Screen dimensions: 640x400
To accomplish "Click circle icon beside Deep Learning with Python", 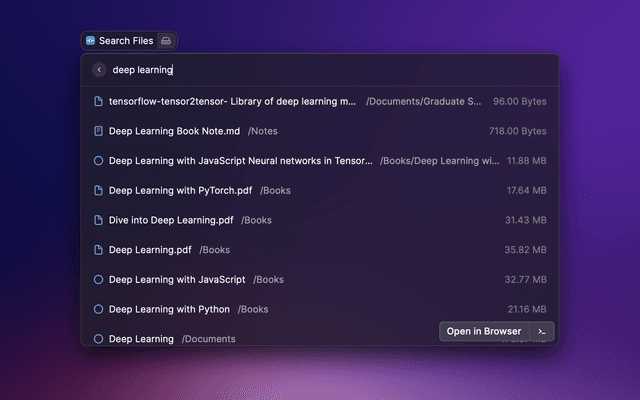I will [x=98, y=310].
